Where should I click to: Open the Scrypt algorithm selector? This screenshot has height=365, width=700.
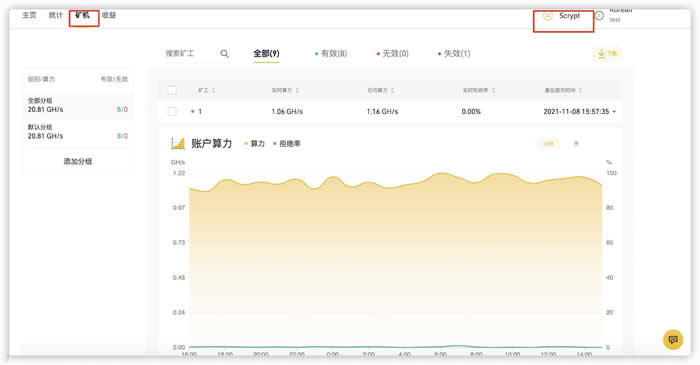[x=563, y=21]
